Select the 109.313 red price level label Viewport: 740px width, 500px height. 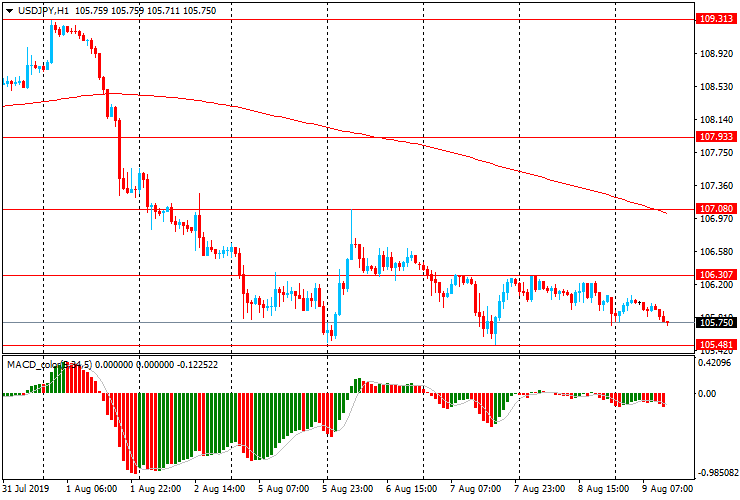click(716, 19)
